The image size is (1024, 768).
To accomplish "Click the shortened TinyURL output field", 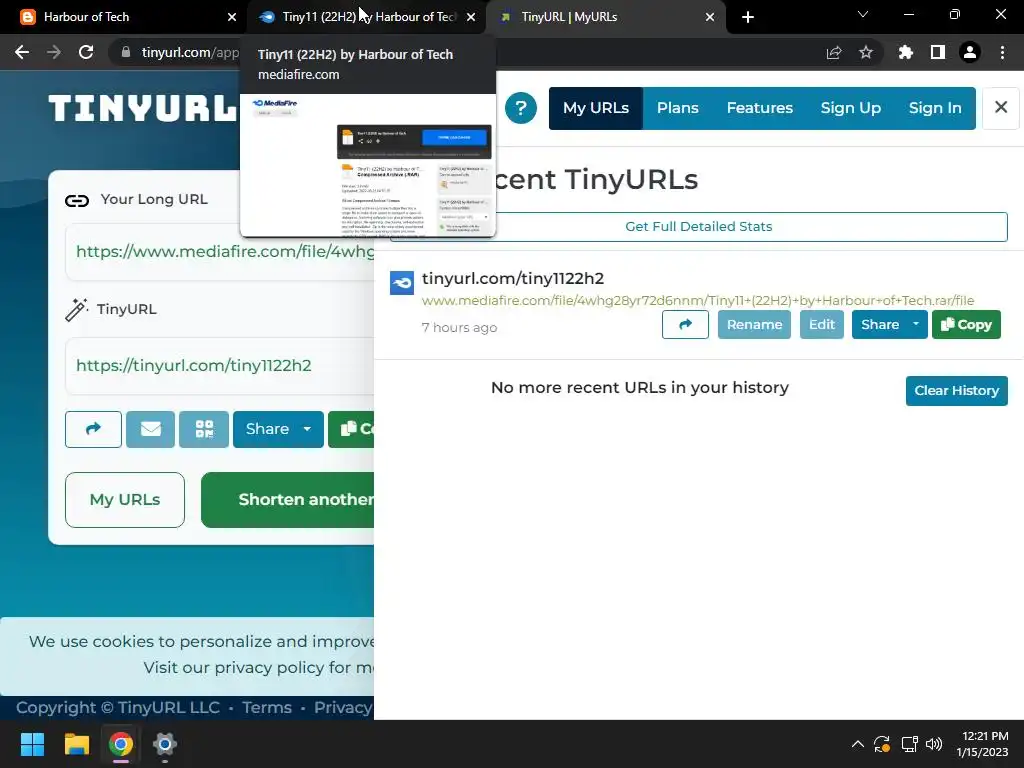I will click(219, 366).
